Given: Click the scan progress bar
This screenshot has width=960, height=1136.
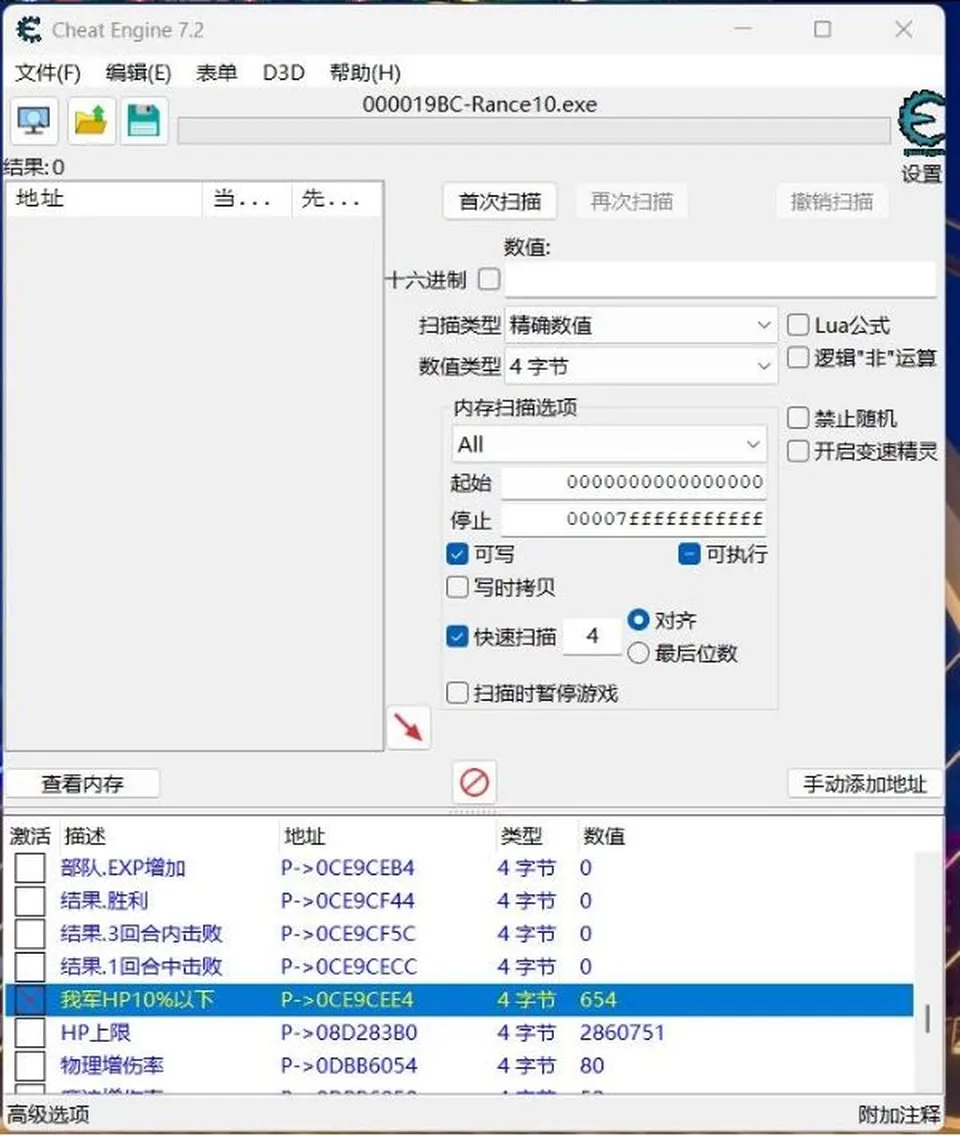Looking at the screenshot, I should tap(534, 131).
